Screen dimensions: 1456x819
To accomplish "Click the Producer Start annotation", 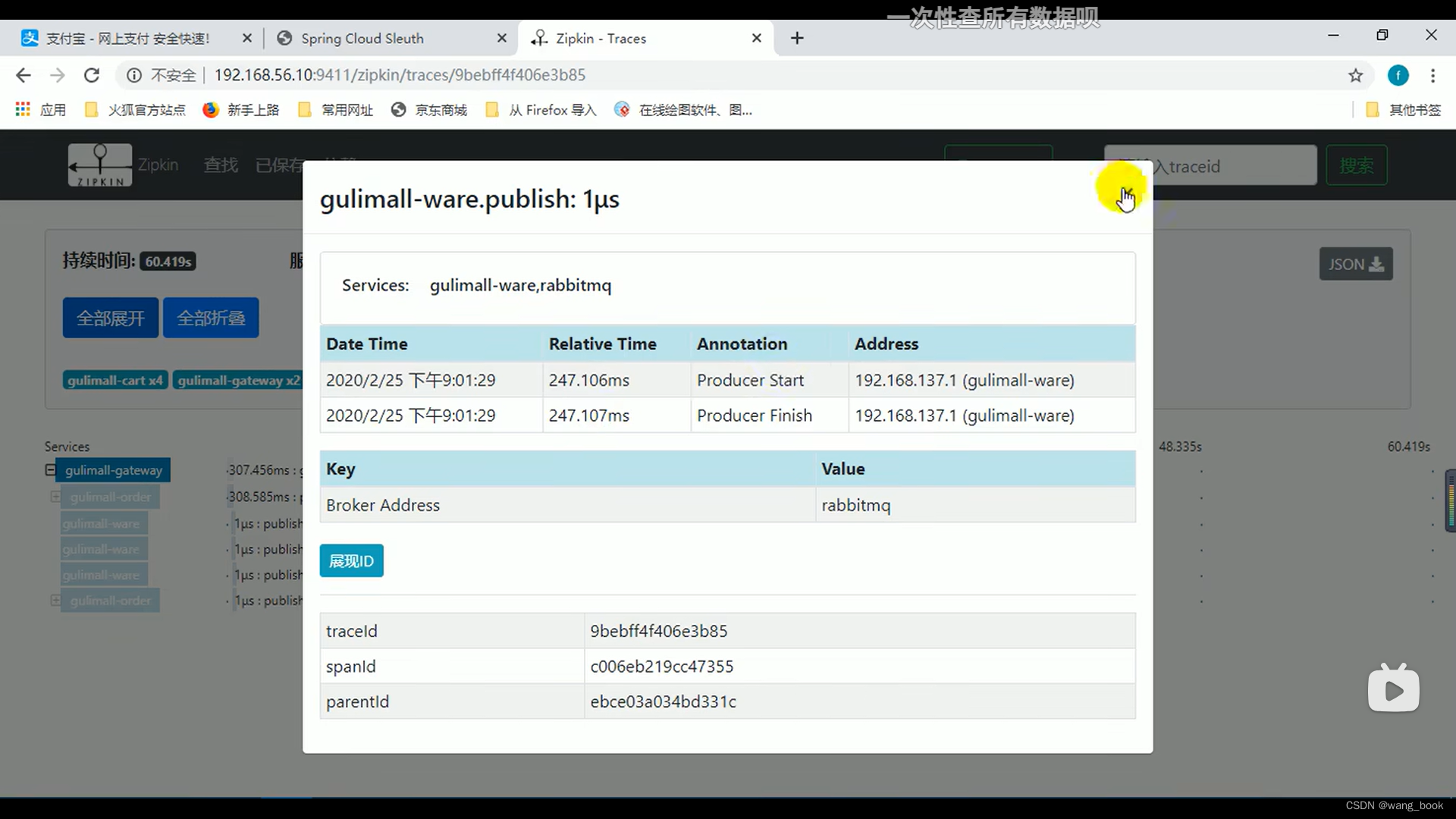I will pyautogui.click(x=750, y=380).
